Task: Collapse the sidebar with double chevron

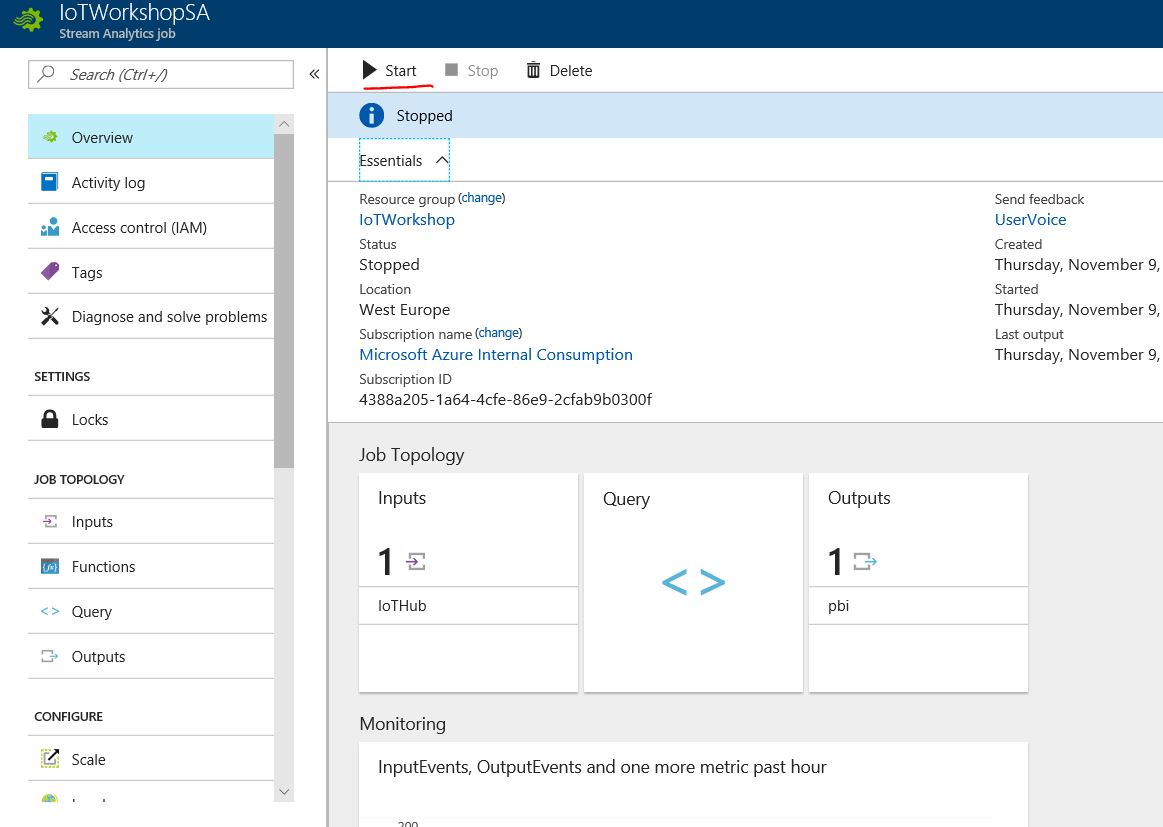Action: [314, 74]
